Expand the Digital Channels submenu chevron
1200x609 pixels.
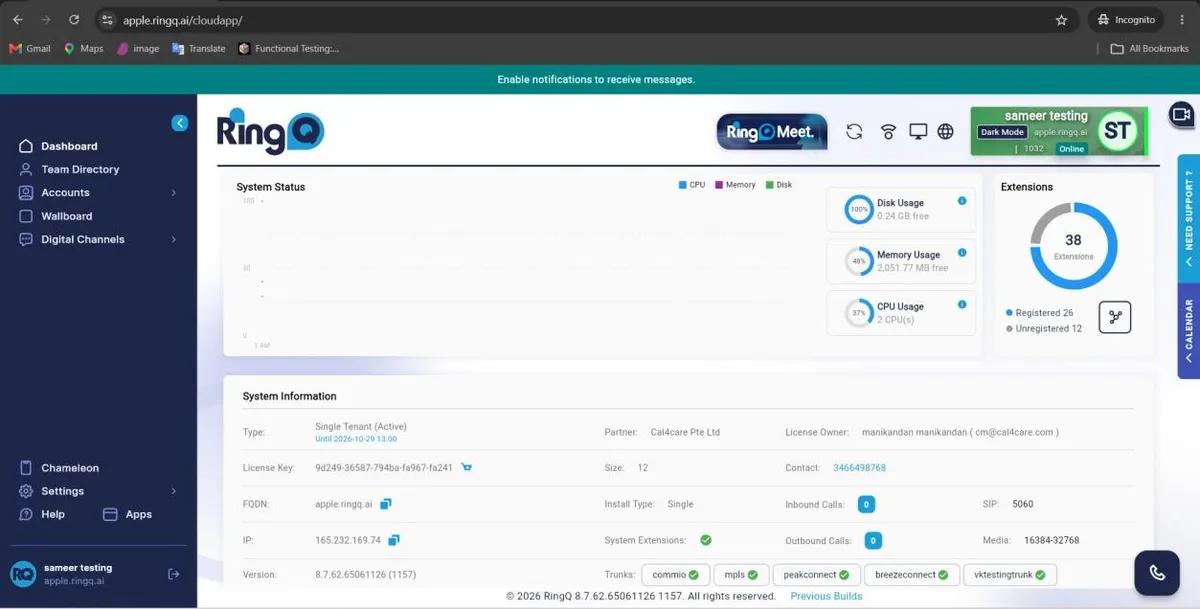pyautogui.click(x=174, y=240)
